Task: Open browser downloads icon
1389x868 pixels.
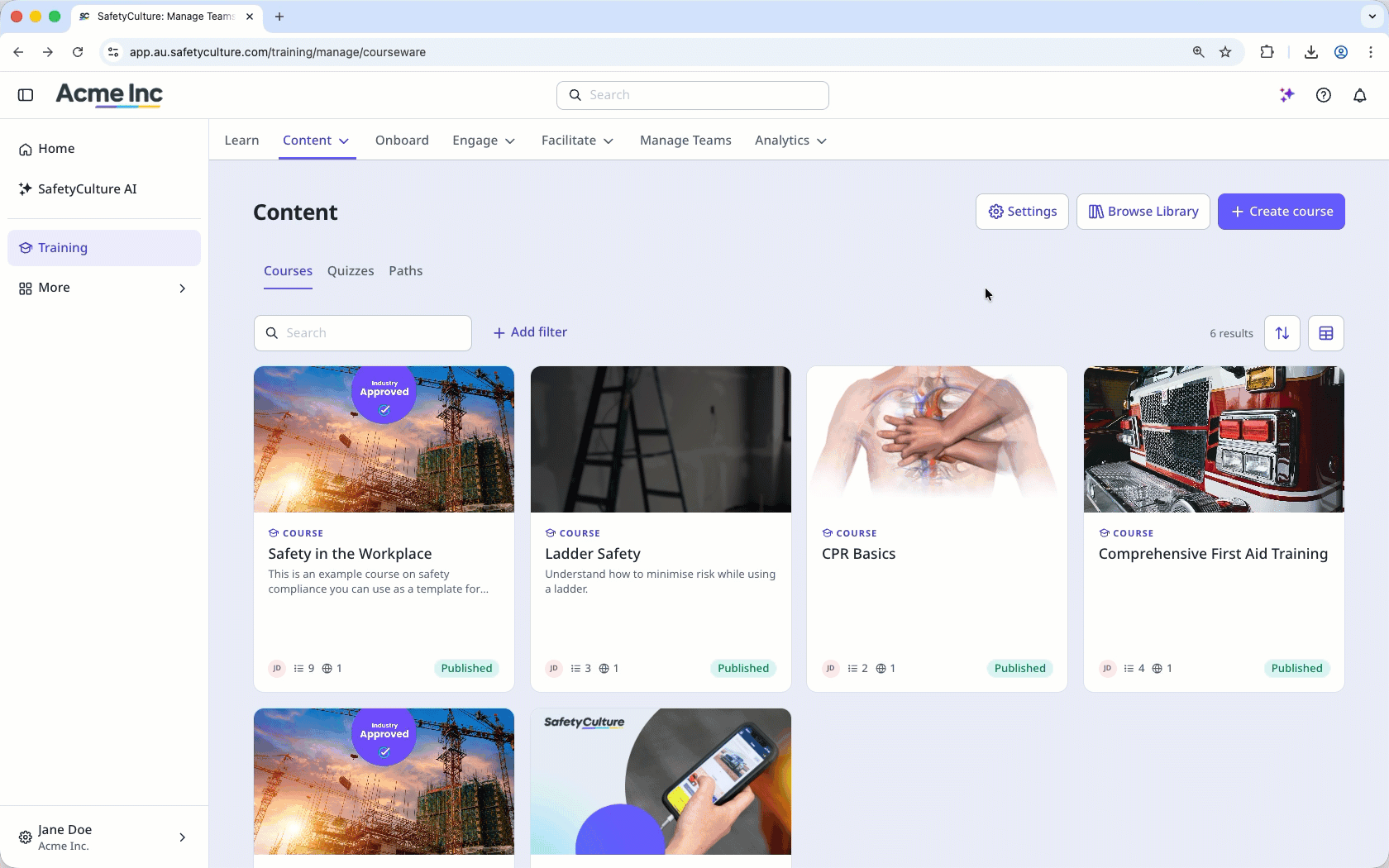Action: click(x=1311, y=52)
